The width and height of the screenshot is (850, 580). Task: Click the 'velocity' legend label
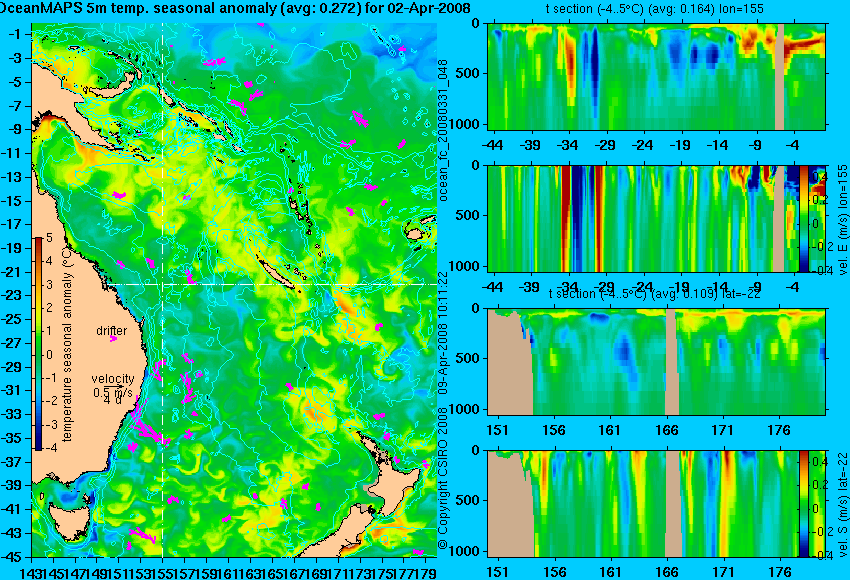click(x=113, y=379)
